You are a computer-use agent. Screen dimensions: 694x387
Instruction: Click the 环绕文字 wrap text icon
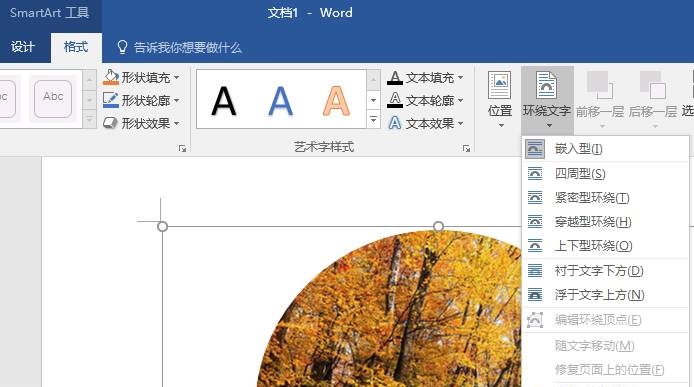point(547,85)
